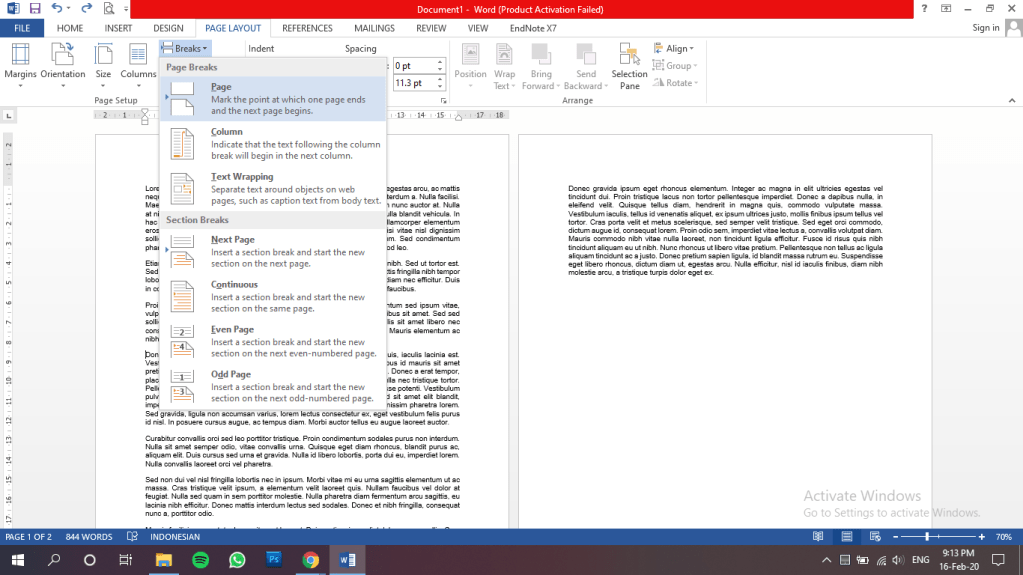The width and height of the screenshot is (1023, 575).
Task: Open the Margins dropdown
Action: click(20, 66)
